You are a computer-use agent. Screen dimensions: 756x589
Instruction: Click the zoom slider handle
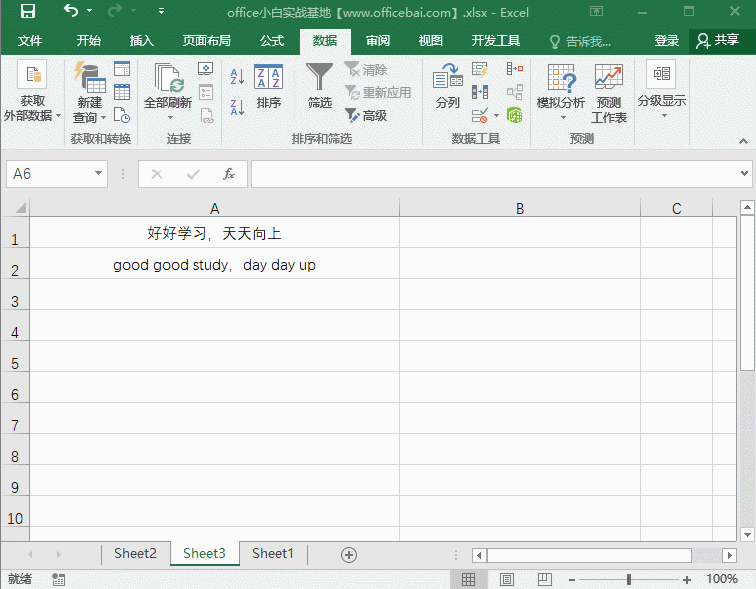[x=629, y=579]
